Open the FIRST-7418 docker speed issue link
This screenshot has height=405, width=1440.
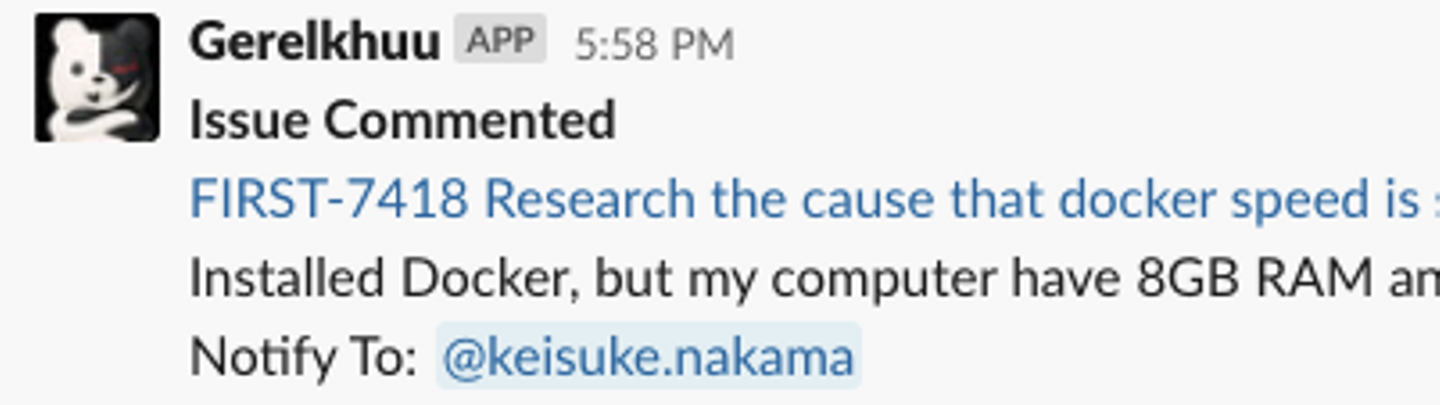pyautogui.click(x=805, y=200)
